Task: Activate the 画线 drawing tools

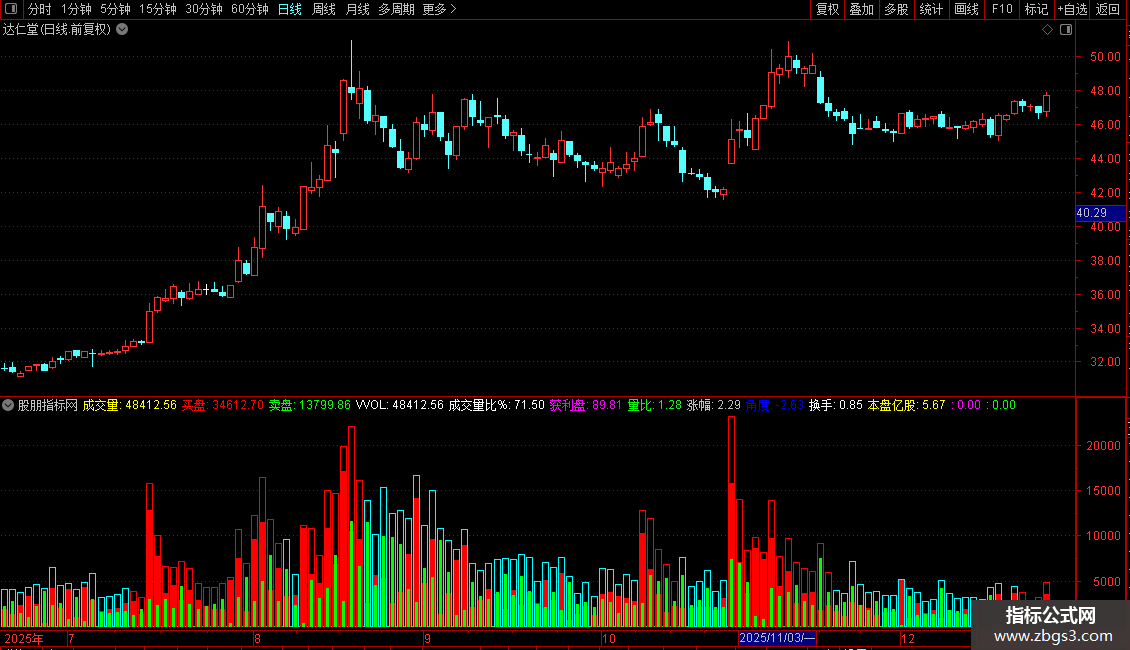Action: [x=966, y=9]
